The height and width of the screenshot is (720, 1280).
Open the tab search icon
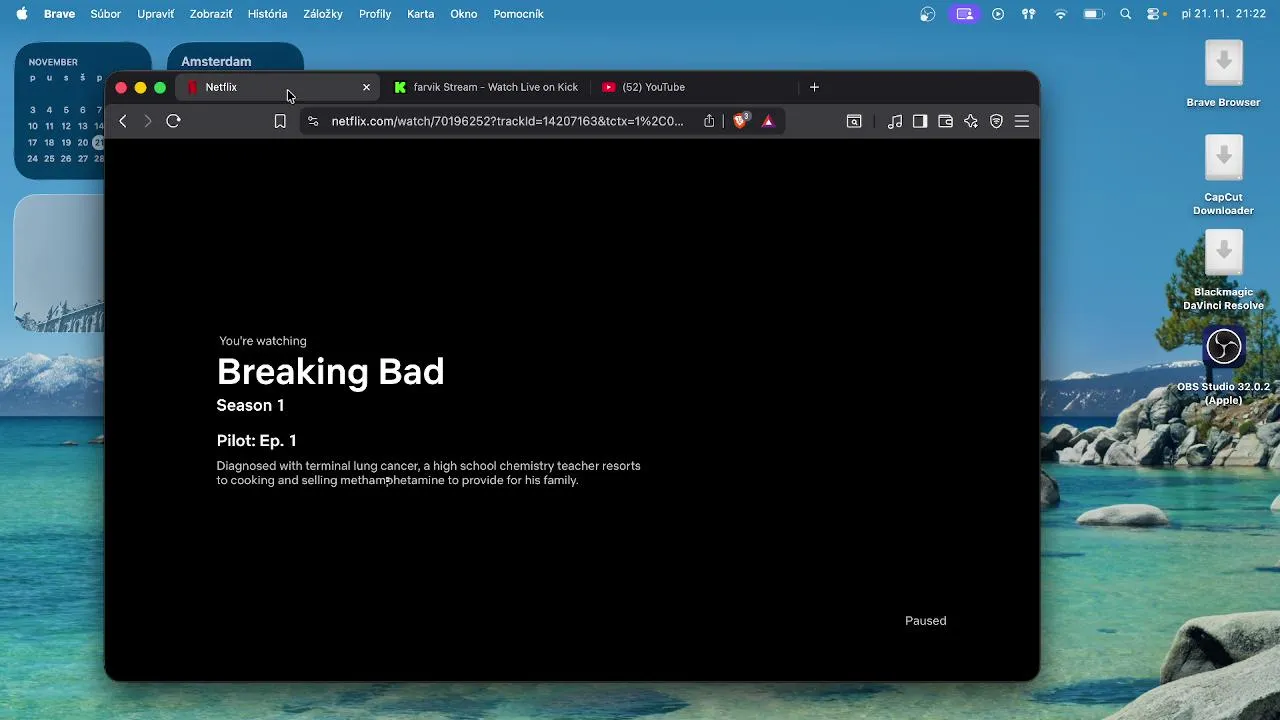pos(854,121)
